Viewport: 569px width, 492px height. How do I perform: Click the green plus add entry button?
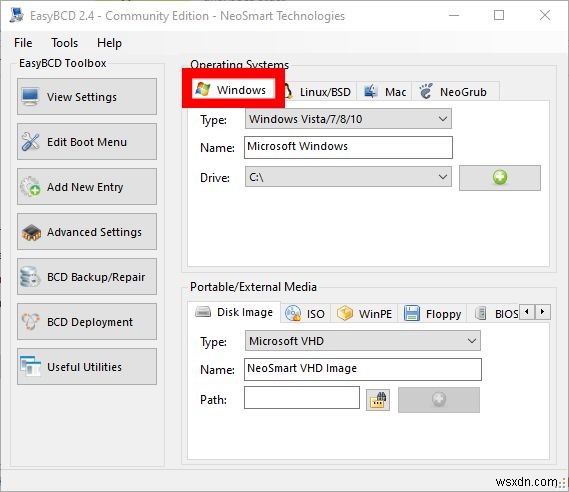coord(500,178)
